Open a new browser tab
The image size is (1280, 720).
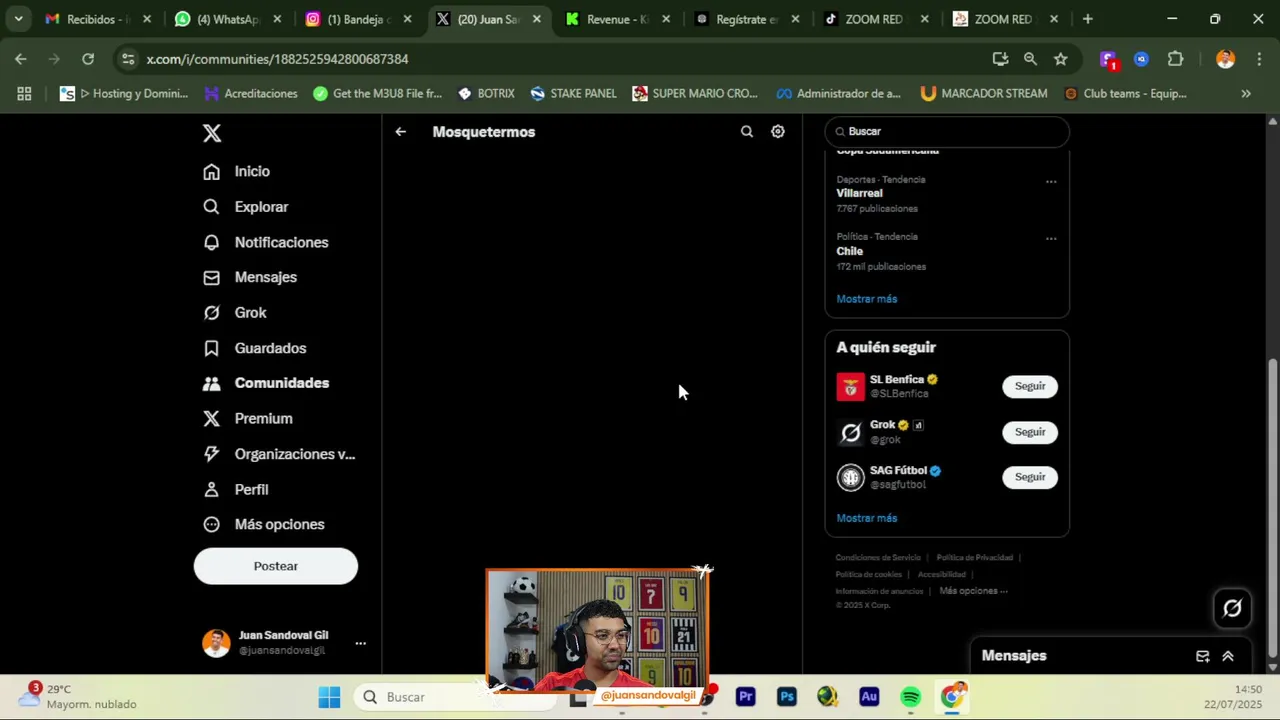tap(1087, 19)
